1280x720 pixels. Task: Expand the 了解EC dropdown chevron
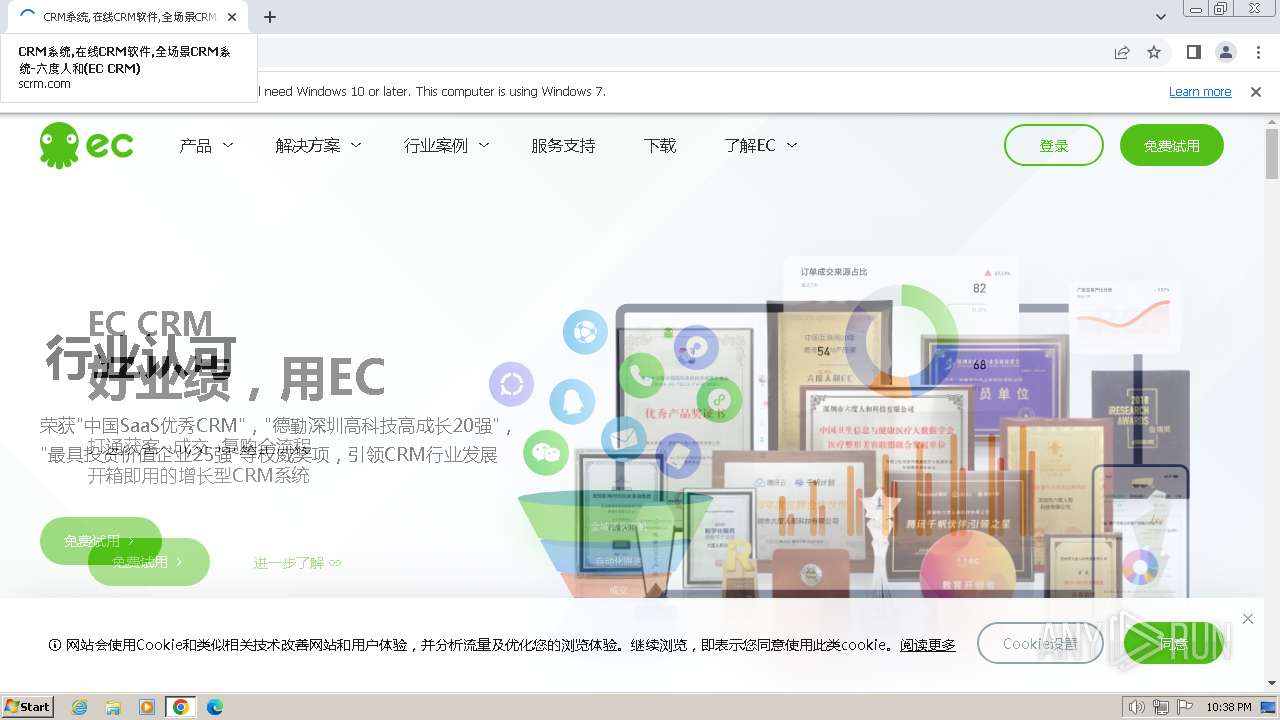pyautogui.click(x=792, y=145)
